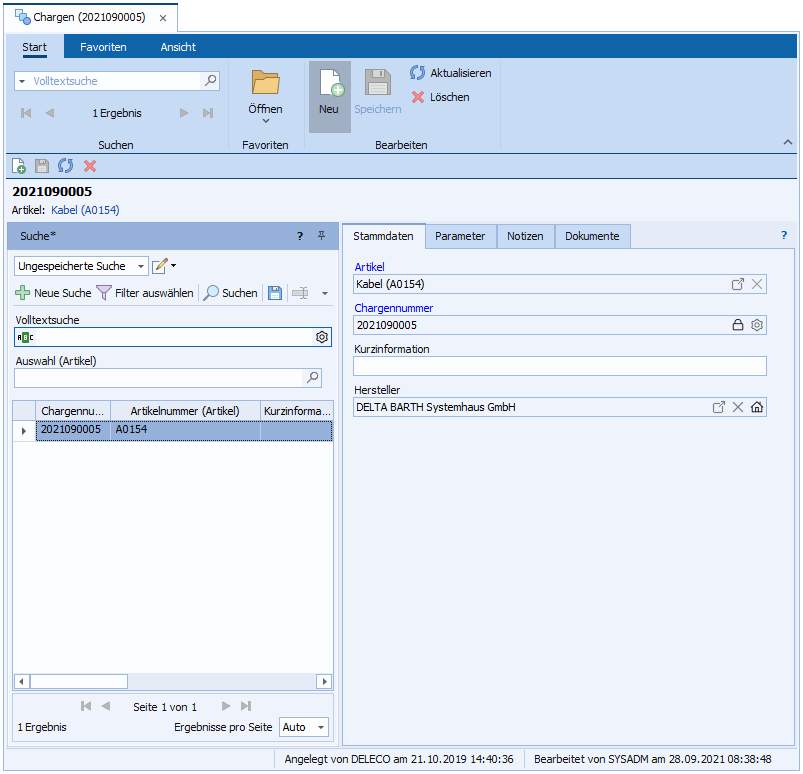Viewport: 803px width, 774px height.
Task: Click Löschen in the ribbon
Action: pyautogui.click(x=440, y=97)
